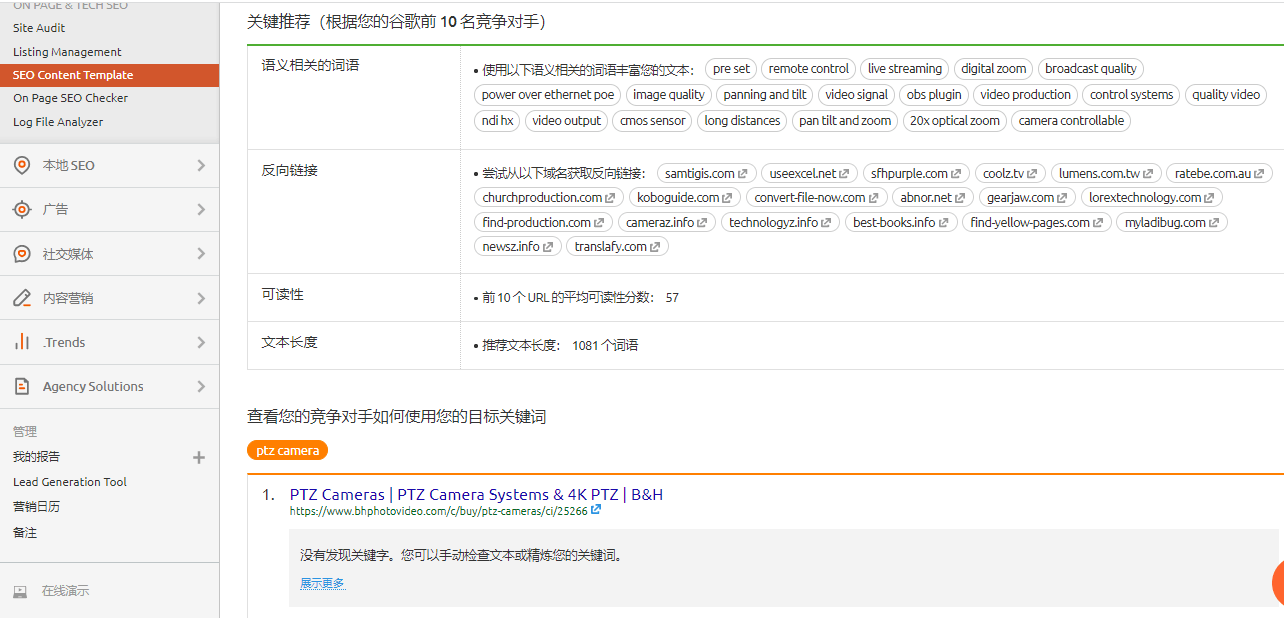1284x618 pixels.
Task: Open Lead Generation Tool
Action: click(x=70, y=482)
